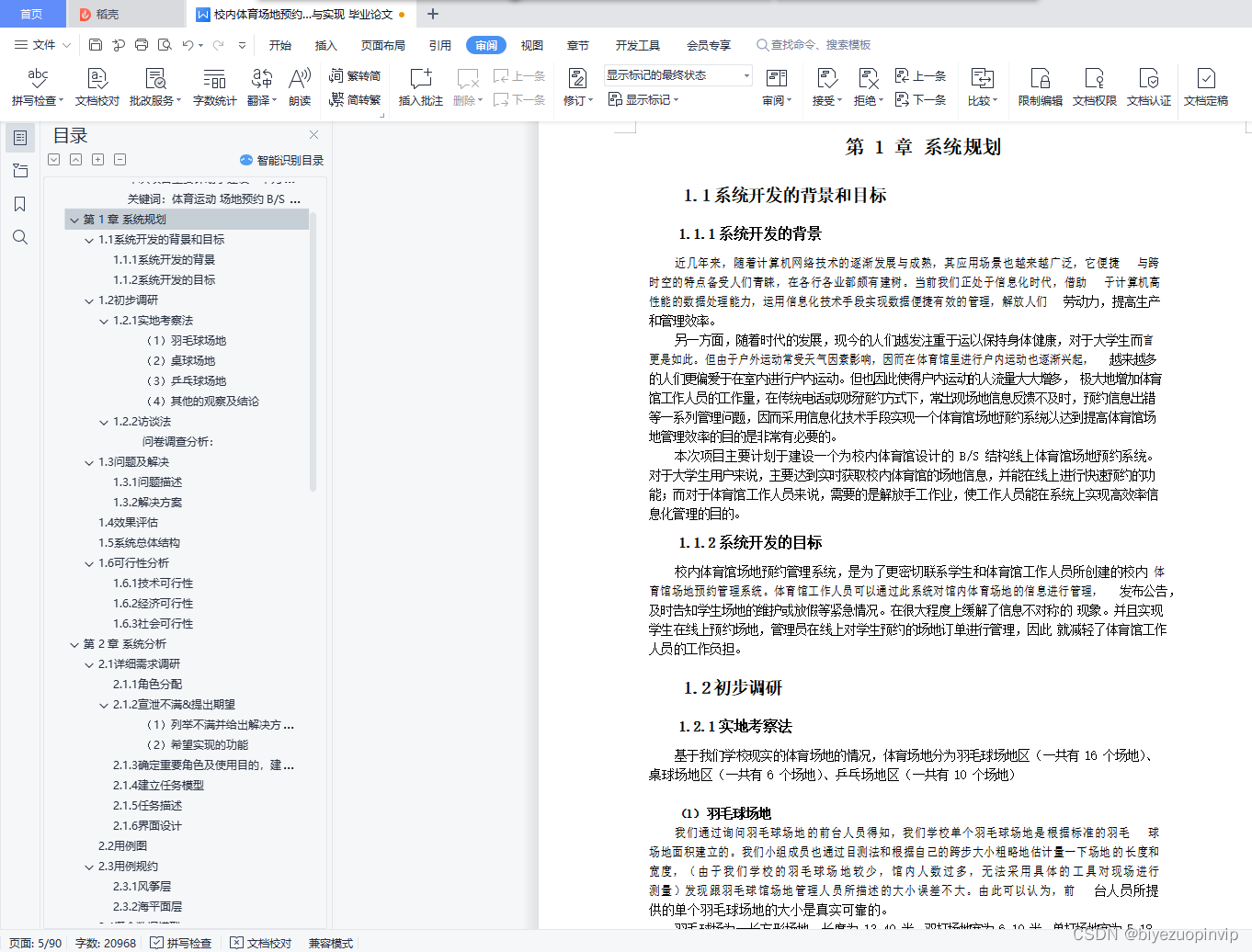Open 限制编辑 restrict editing

1041,87
